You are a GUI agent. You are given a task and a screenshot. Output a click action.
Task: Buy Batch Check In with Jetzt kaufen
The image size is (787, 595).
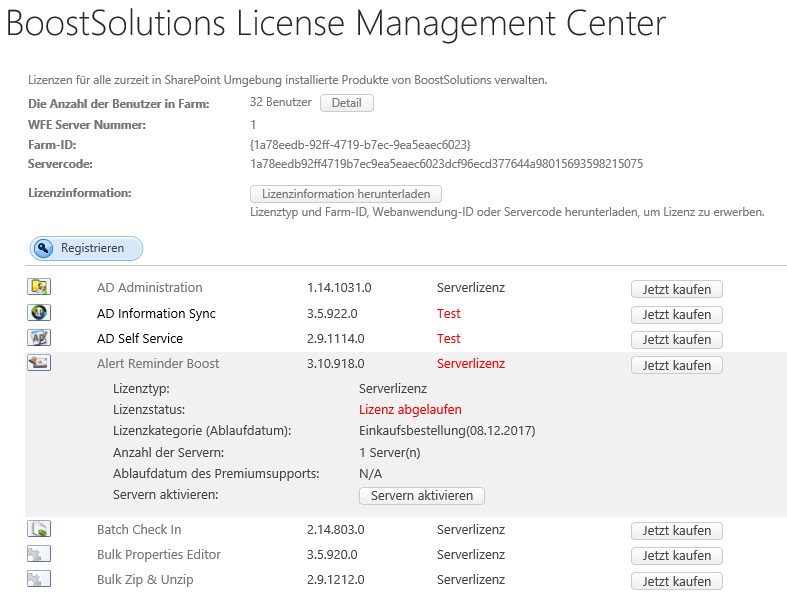[x=677, y=531]
